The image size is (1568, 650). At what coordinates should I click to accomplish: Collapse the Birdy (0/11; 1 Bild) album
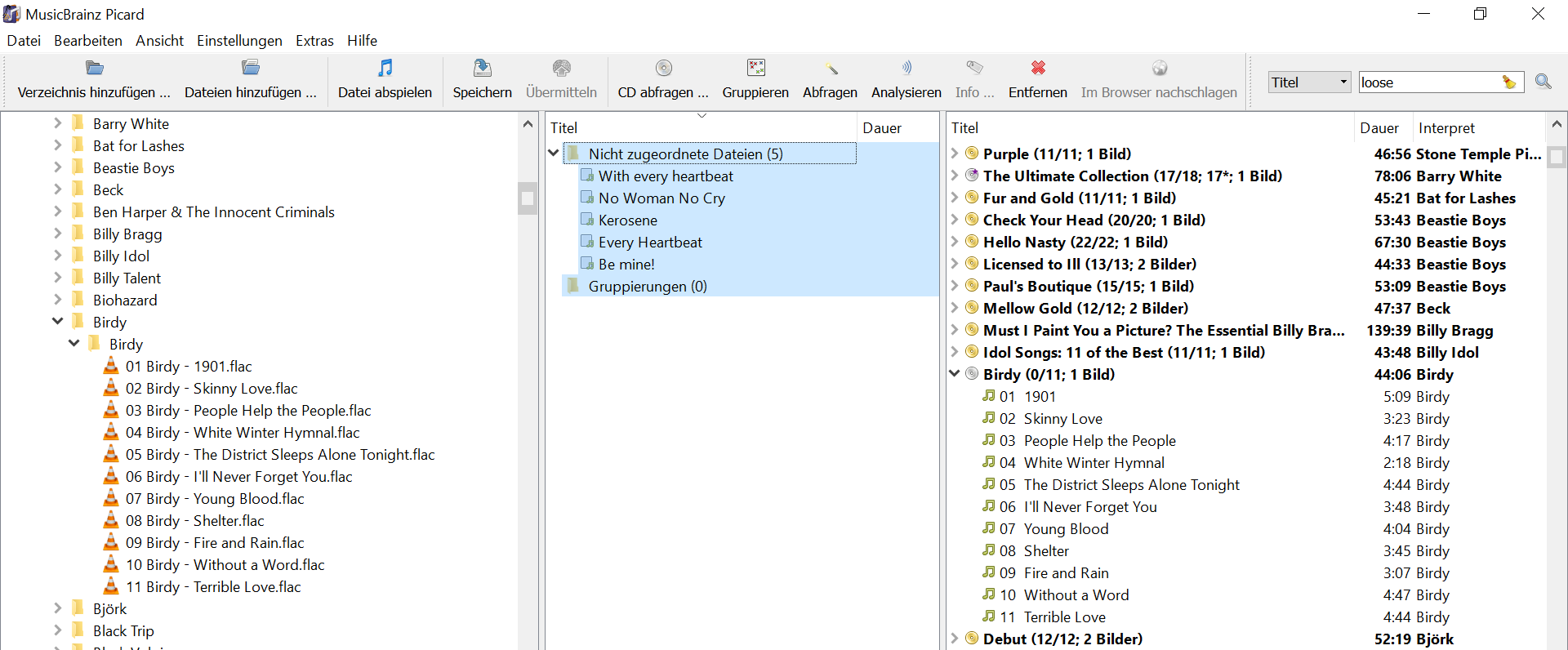pyautogui.click(x=954, y=373)
